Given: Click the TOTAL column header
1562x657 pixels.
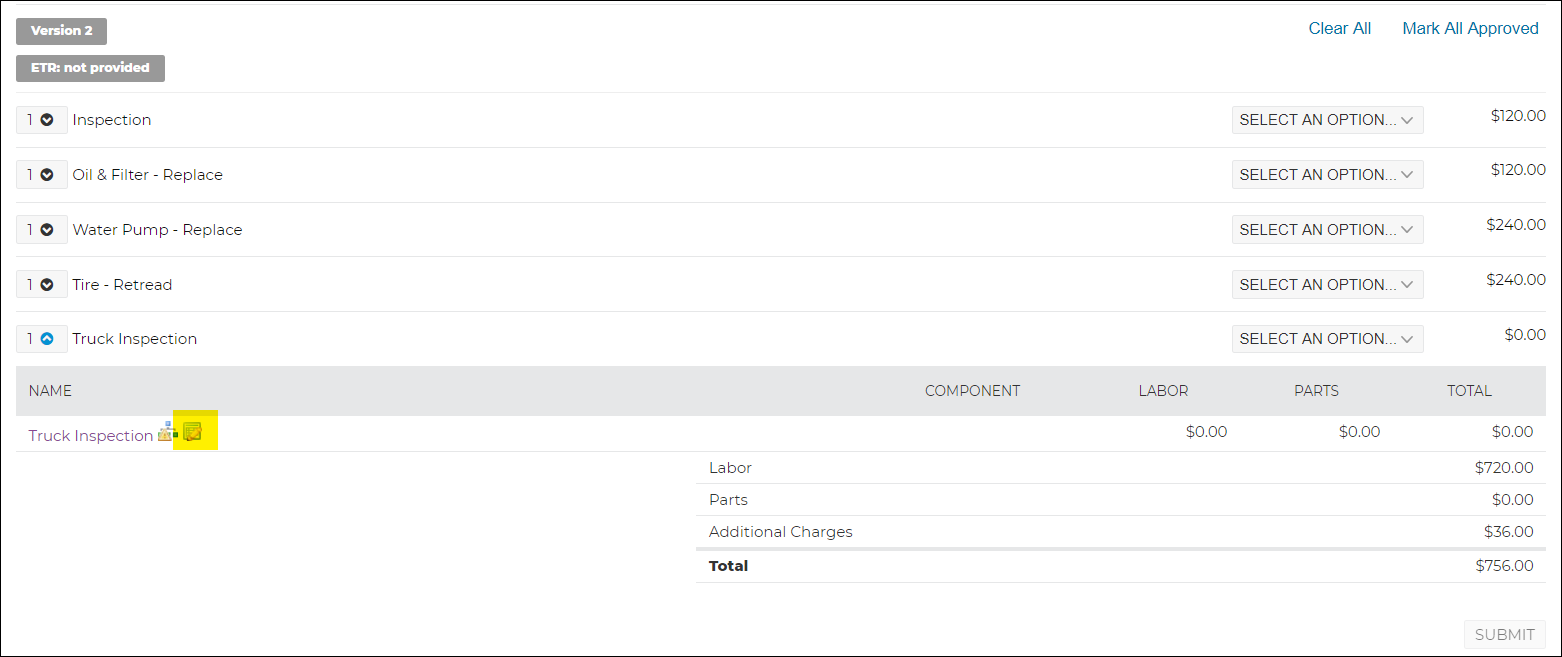Looking at the screenshot, I should click(1469, 391).
